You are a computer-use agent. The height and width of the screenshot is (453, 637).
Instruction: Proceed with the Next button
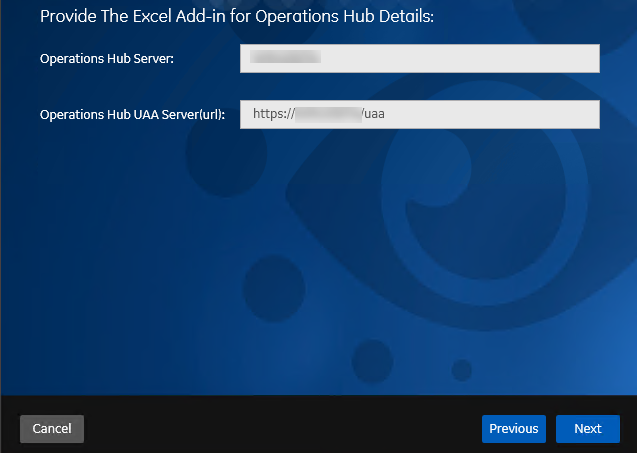click(588, 429)
